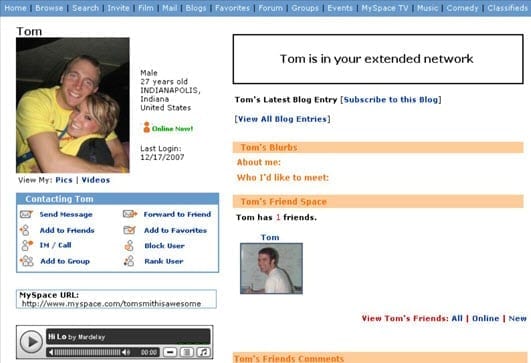Open the Blogs menu item
This screenshot has height=363, width=531.
coord(196,8)
